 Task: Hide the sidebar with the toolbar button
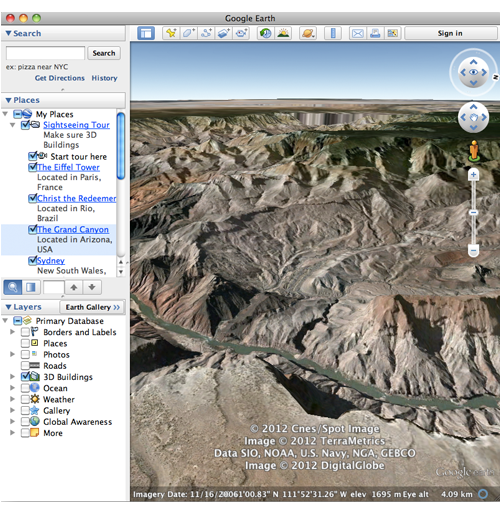146,33
